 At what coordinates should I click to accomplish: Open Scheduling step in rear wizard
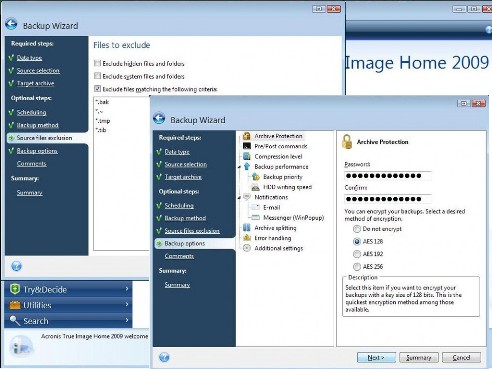click(31, 112)
